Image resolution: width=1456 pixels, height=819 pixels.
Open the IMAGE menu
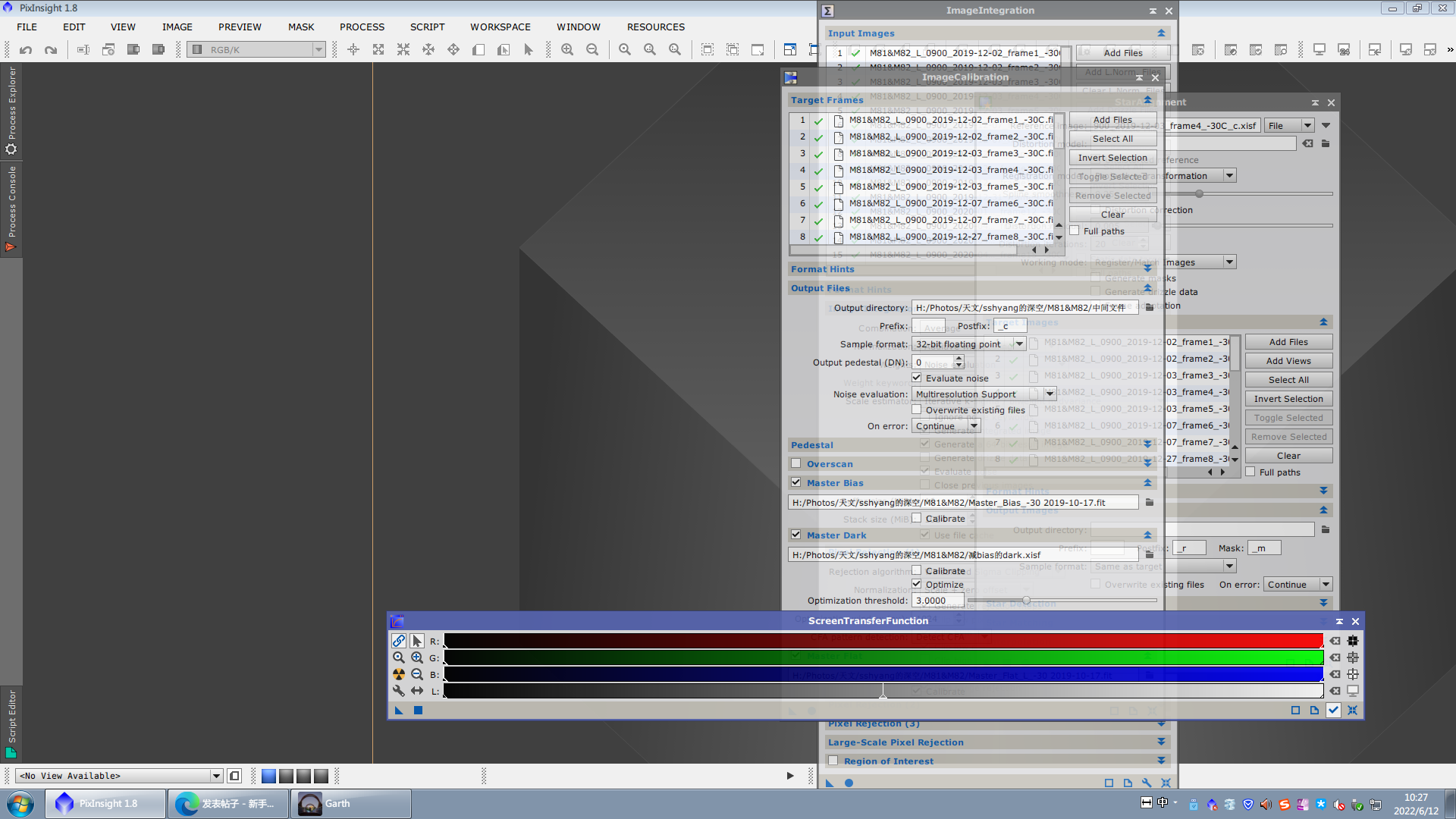tap(177, 27)
